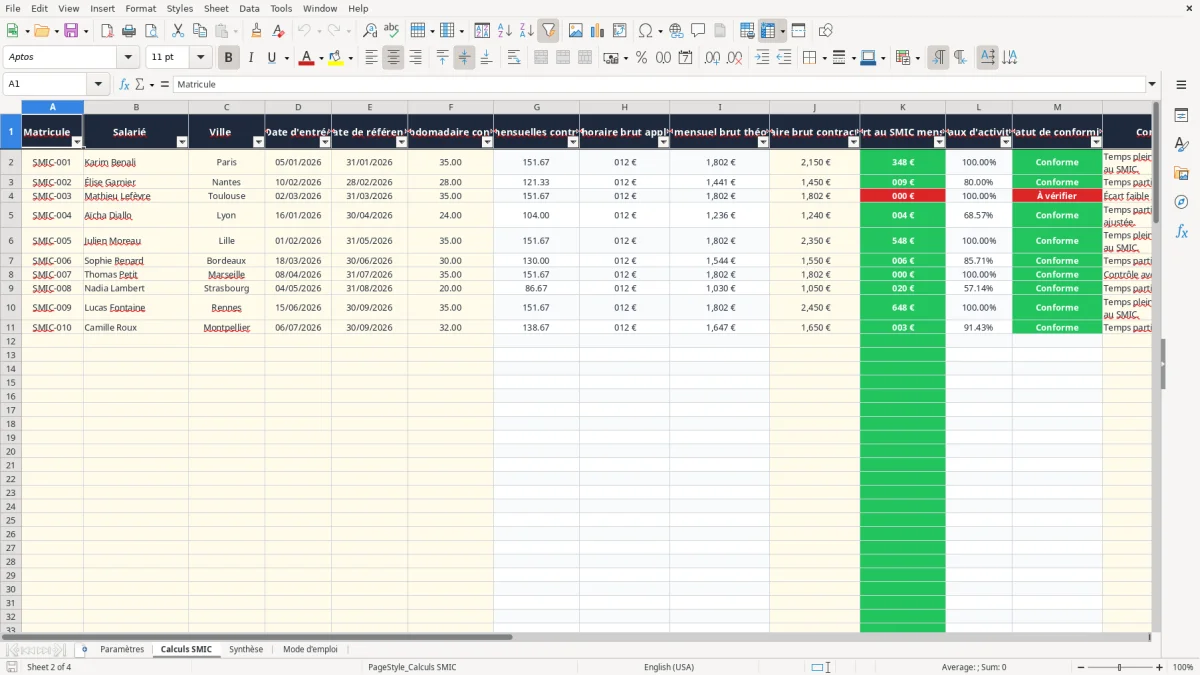Toggle Freeze Rows and Columns
The width and height of the screenshot is (1200, 675).
[768, 31]
